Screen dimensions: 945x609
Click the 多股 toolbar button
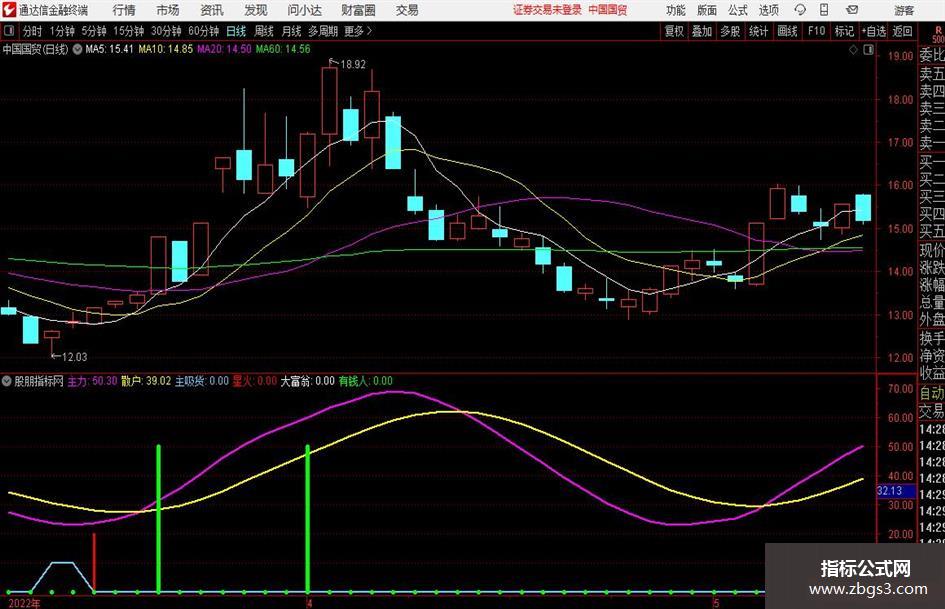coord(730,31)
